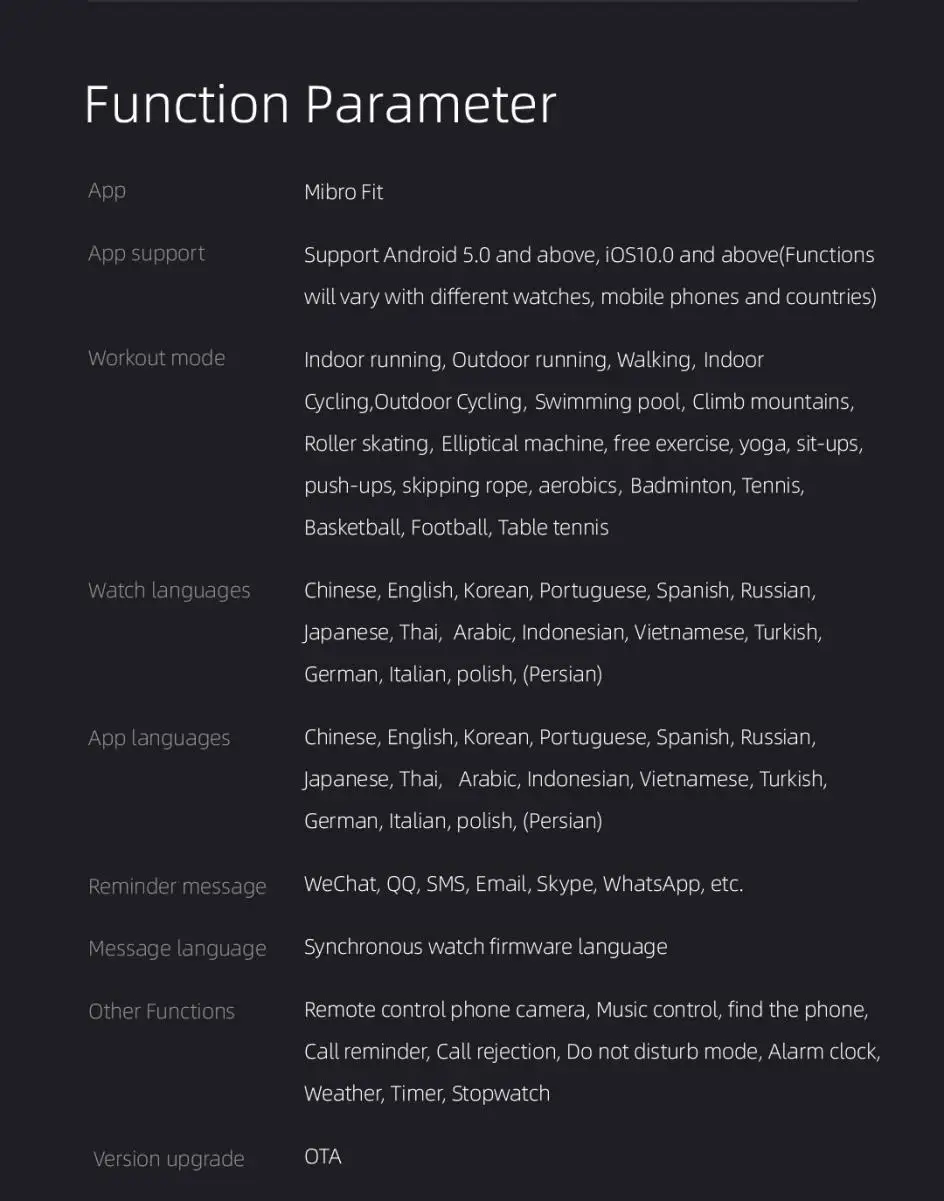The width and height of the screenshot is (944, 1201).
Task: Click the Remote control phone camera line
Action: coord(586,1010)
